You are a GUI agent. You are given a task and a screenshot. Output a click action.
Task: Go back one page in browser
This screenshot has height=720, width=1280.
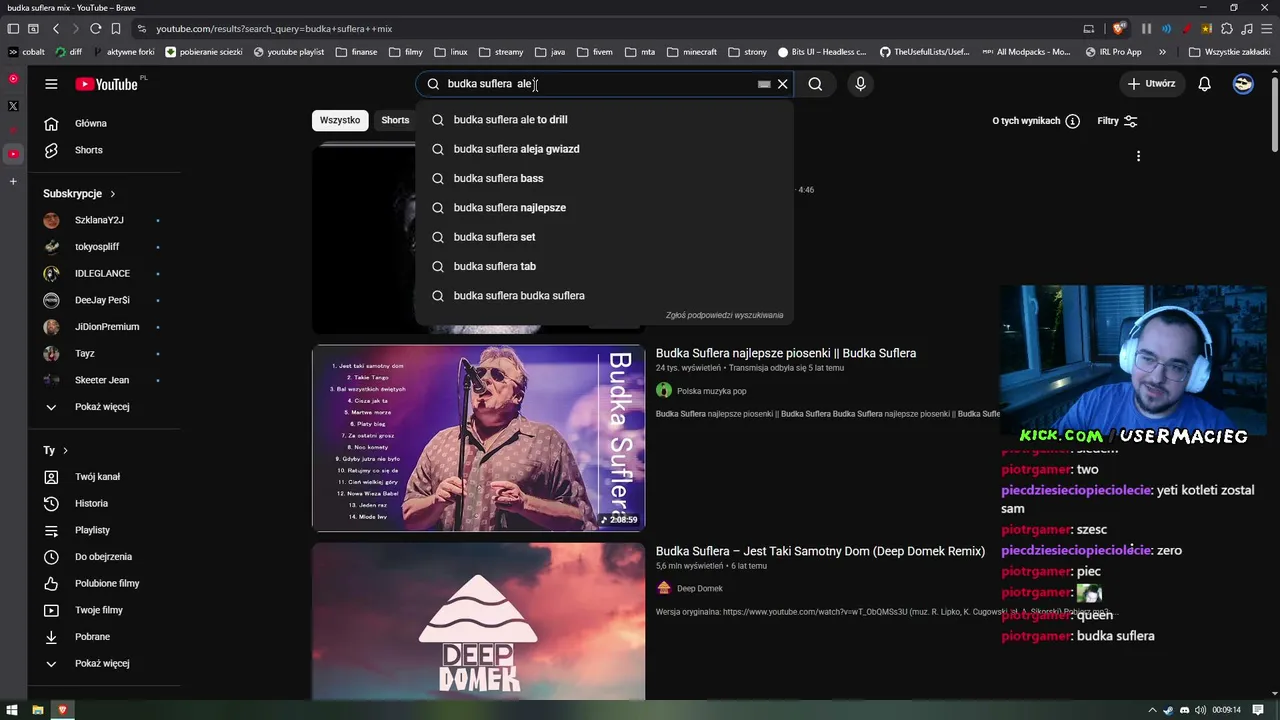(x=56, y=29)
